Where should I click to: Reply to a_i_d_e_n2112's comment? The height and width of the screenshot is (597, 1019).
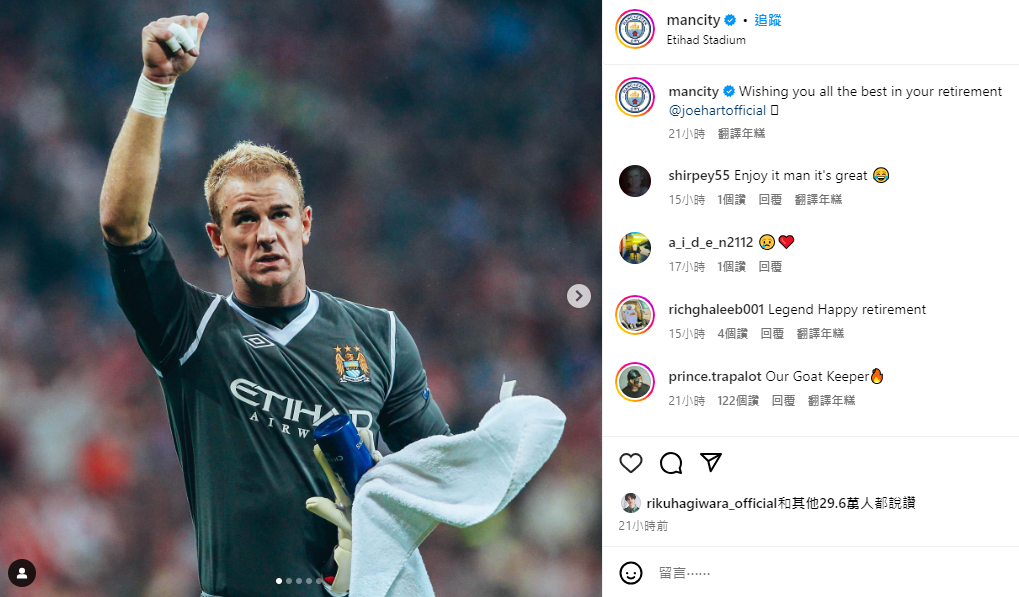pos(770,266)
